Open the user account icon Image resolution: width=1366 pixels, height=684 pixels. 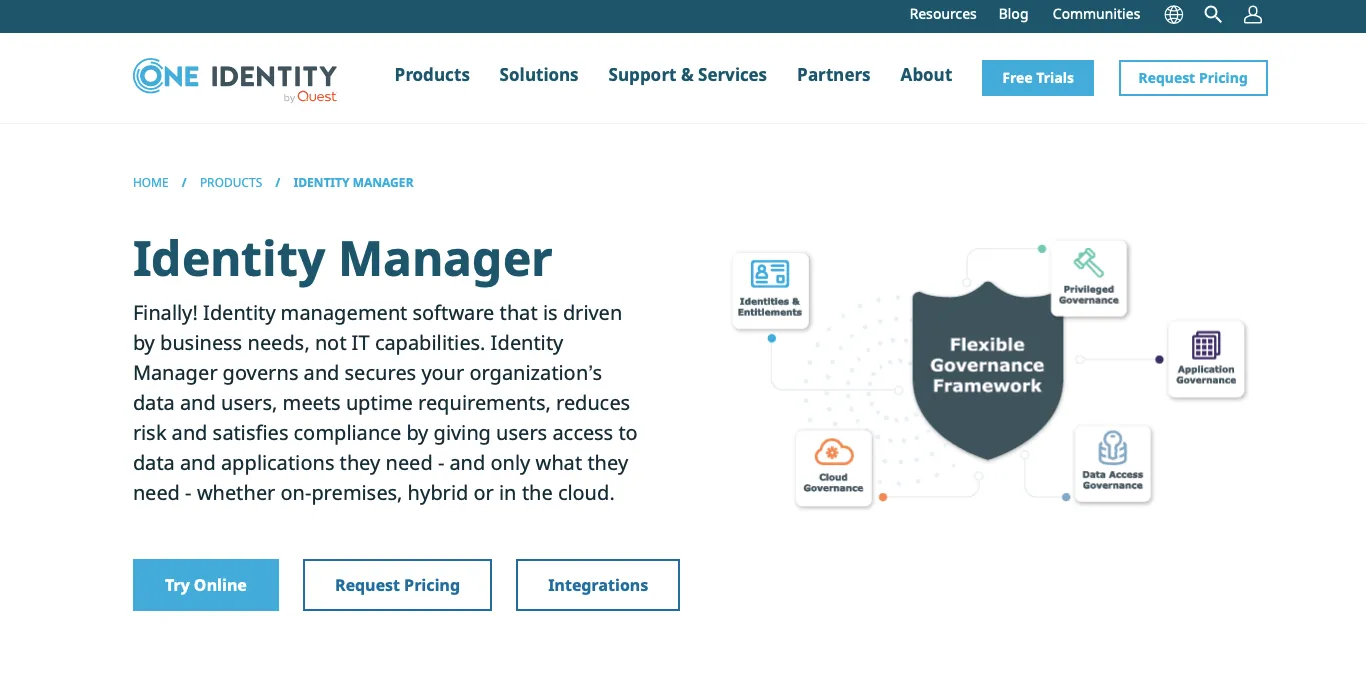tap(1253, 15)
